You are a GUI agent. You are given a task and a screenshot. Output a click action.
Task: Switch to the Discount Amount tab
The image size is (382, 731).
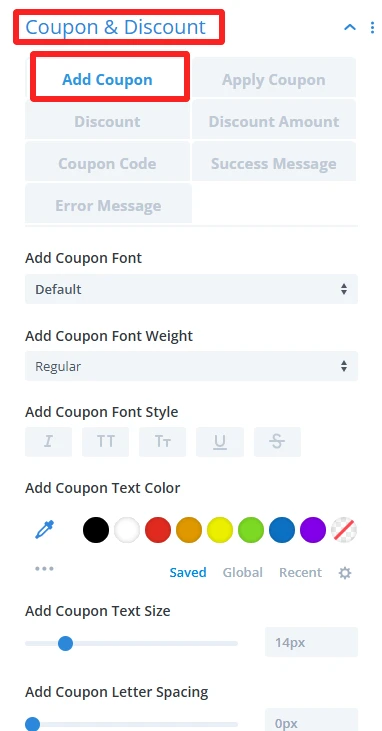tap(274, 121)
